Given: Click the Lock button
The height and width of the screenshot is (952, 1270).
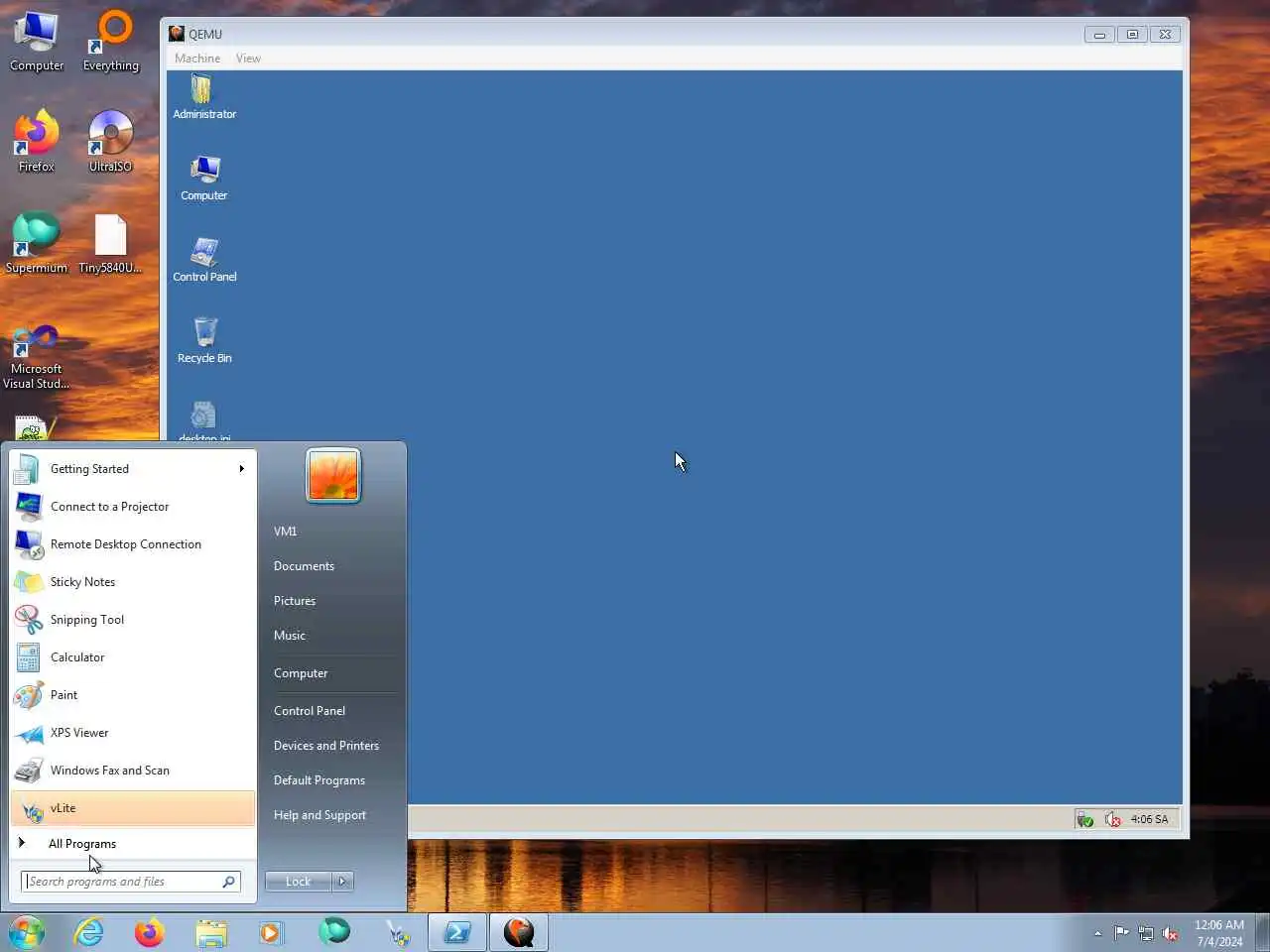Looking at the screenshot, I should click(x=298, y=882).
